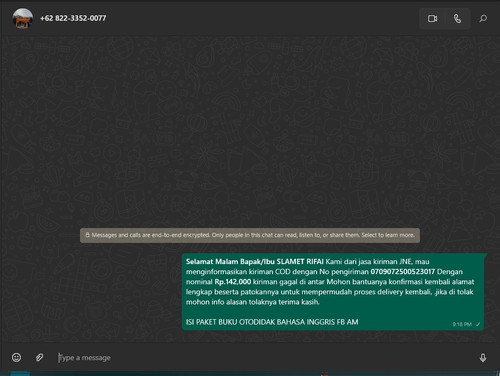This screenshot has height=376, width=500.
Task: Start a video call with the contact
Action: pos(432,19)
